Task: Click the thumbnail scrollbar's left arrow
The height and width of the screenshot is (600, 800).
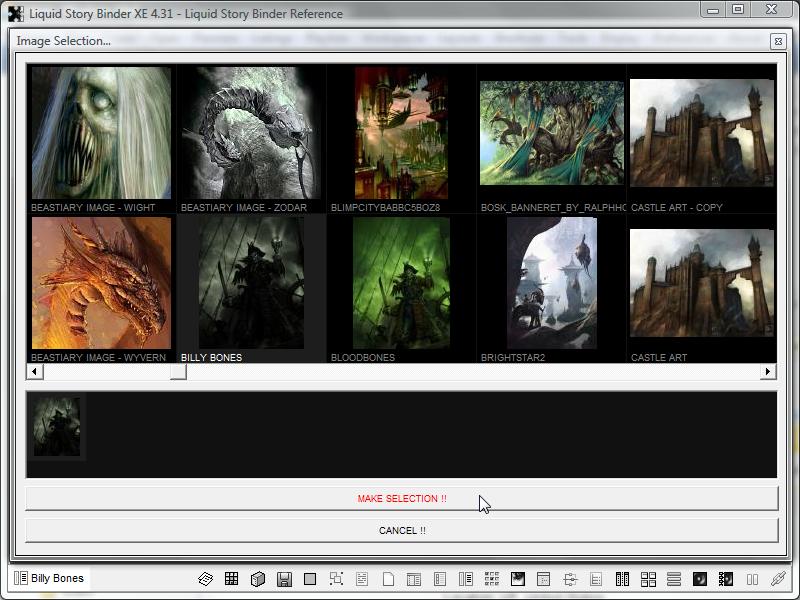Action: pos(34,372)
